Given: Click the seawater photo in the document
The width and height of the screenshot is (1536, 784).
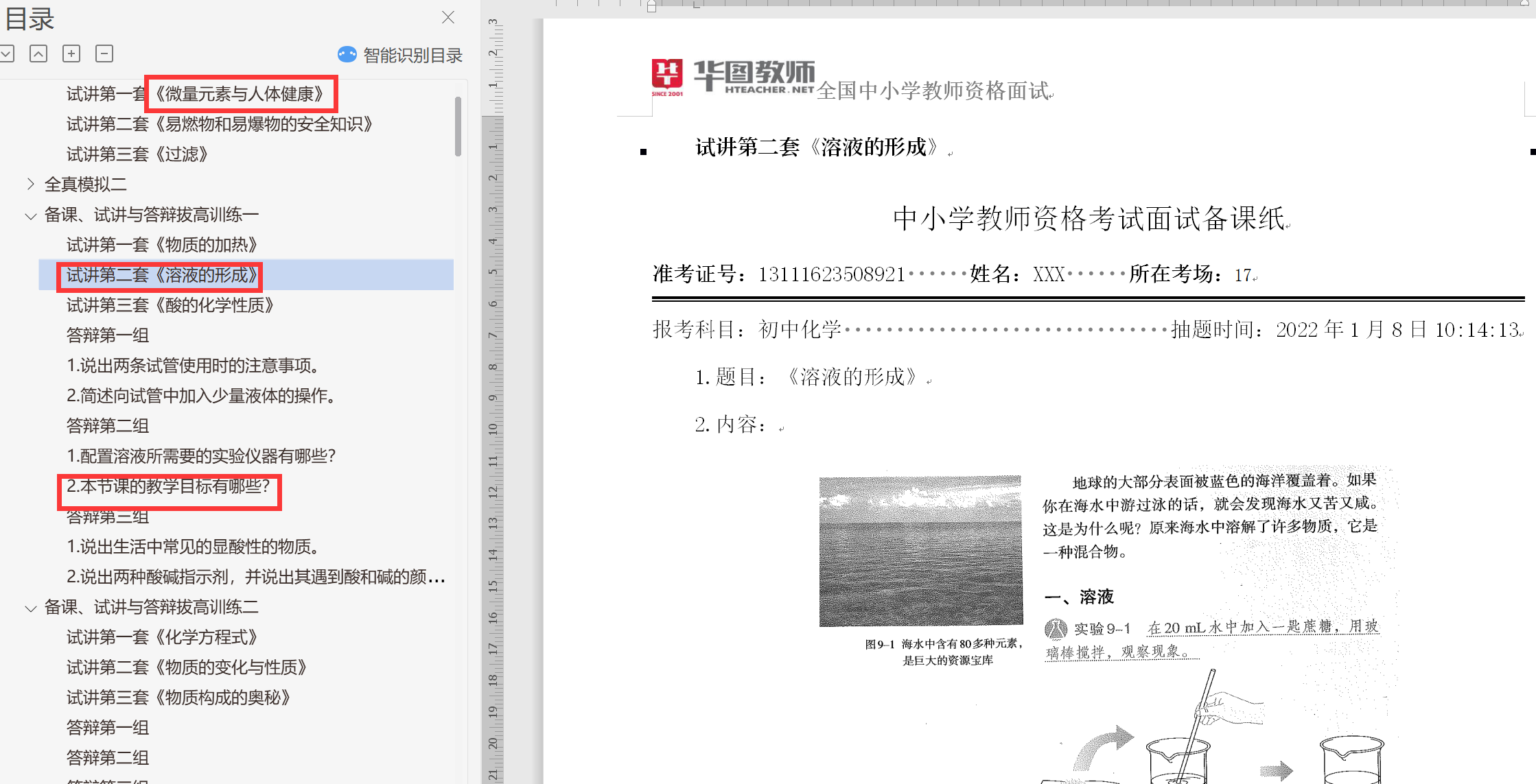Looking at the screenshot, I should tap(920, 551).
